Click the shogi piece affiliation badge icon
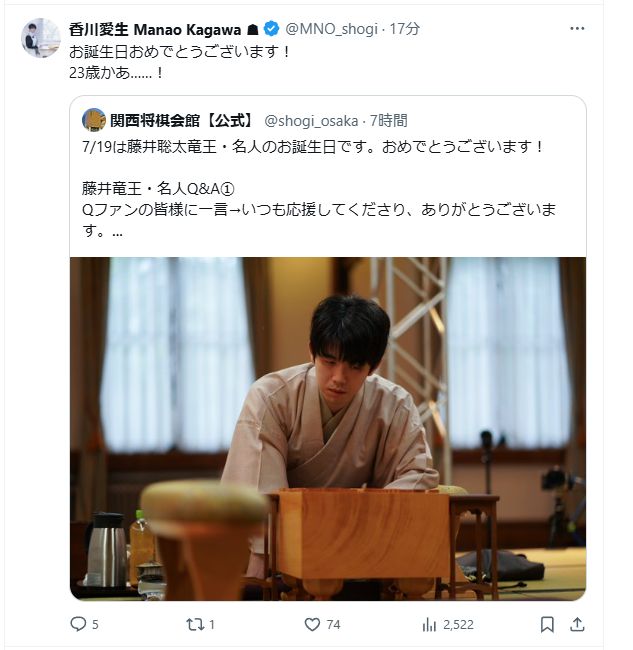The width and height of the screenshot is (633, 650). [252, 29]
